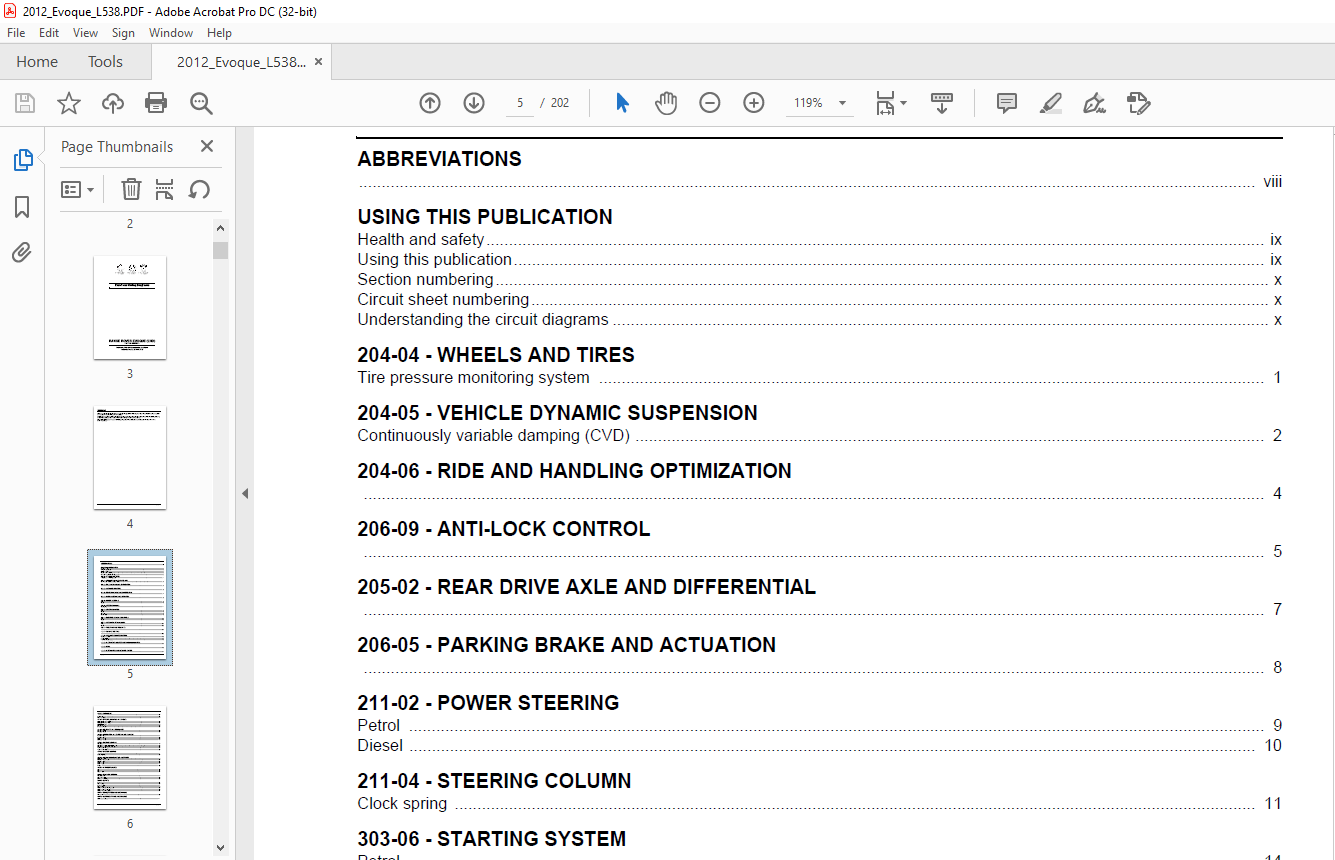
Task: Go to next page arrow
Action: click(x=474, y=103)
